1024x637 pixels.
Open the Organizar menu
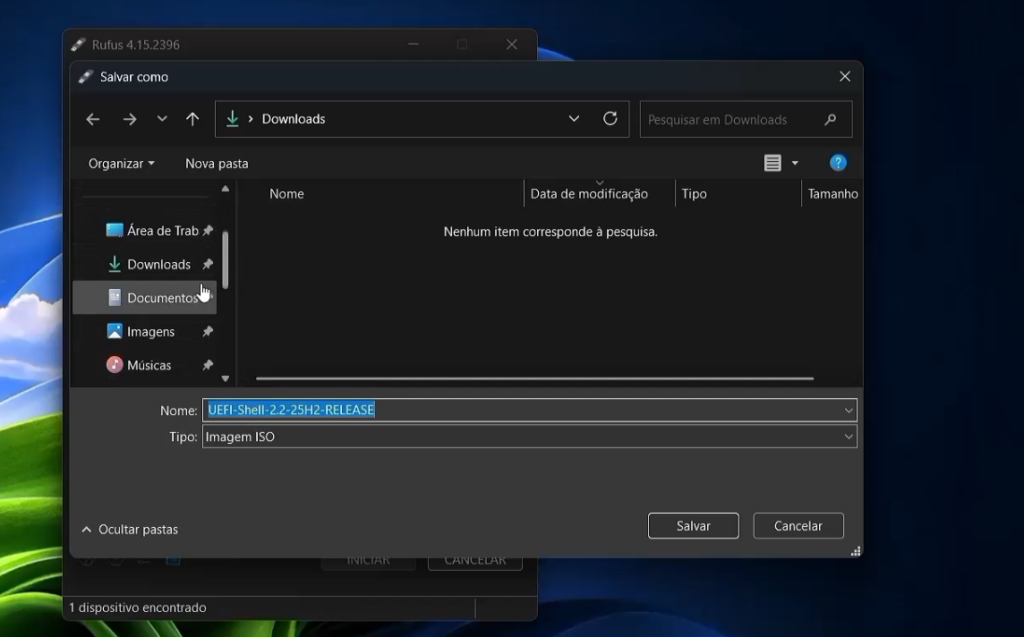click(x=121, y=163)
